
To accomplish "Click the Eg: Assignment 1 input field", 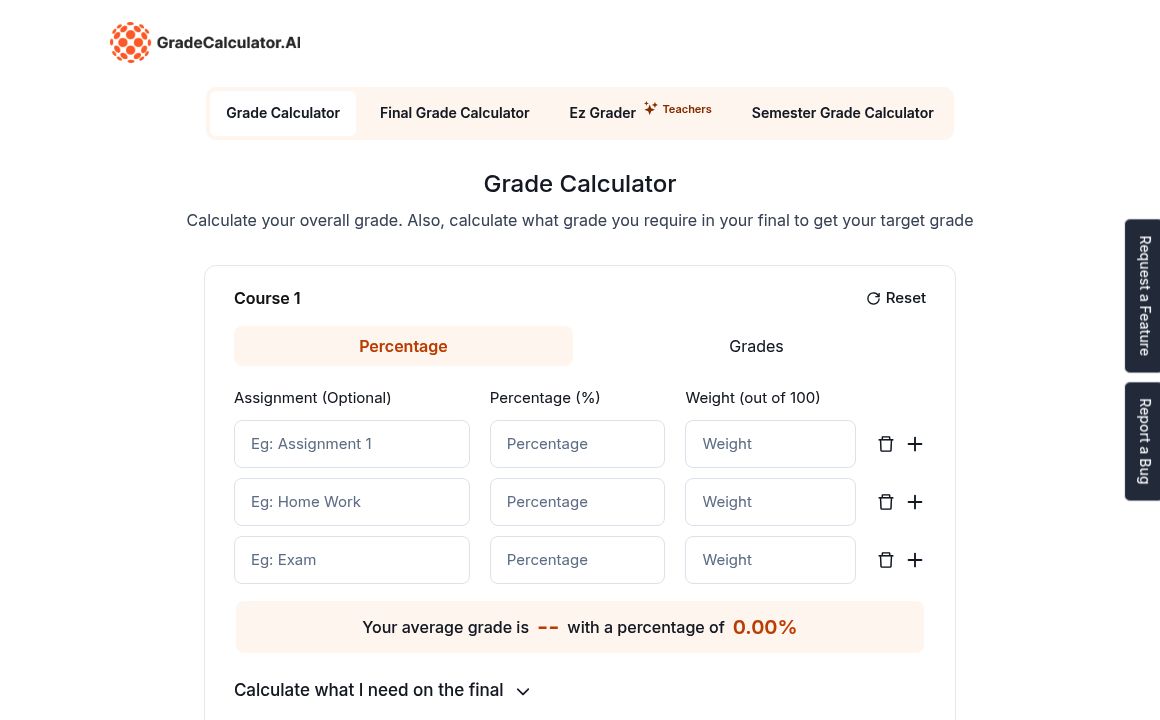I will pyautogui.click(x=352, y=444).
